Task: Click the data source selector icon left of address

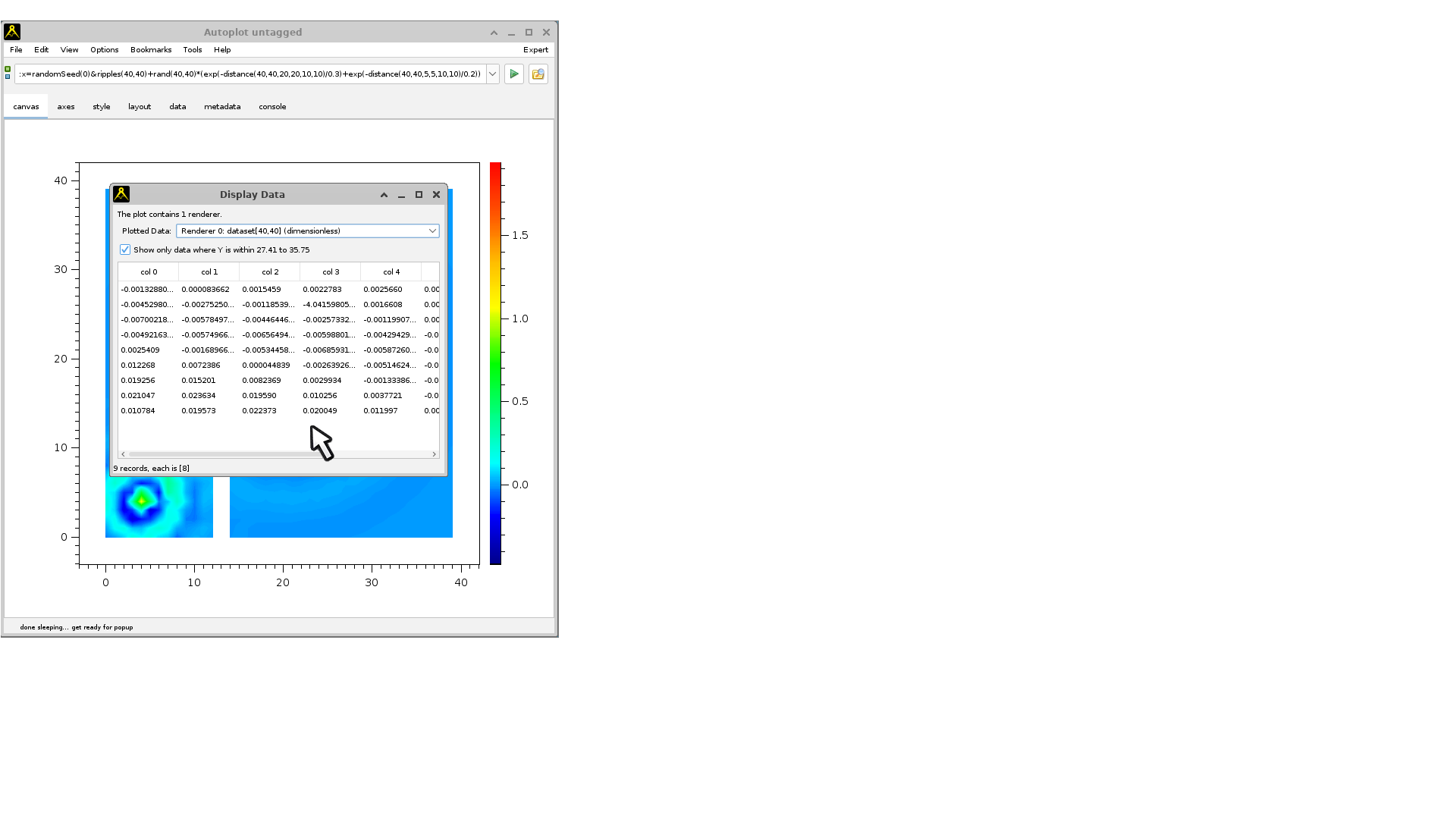Action: [x=8, y=74]
